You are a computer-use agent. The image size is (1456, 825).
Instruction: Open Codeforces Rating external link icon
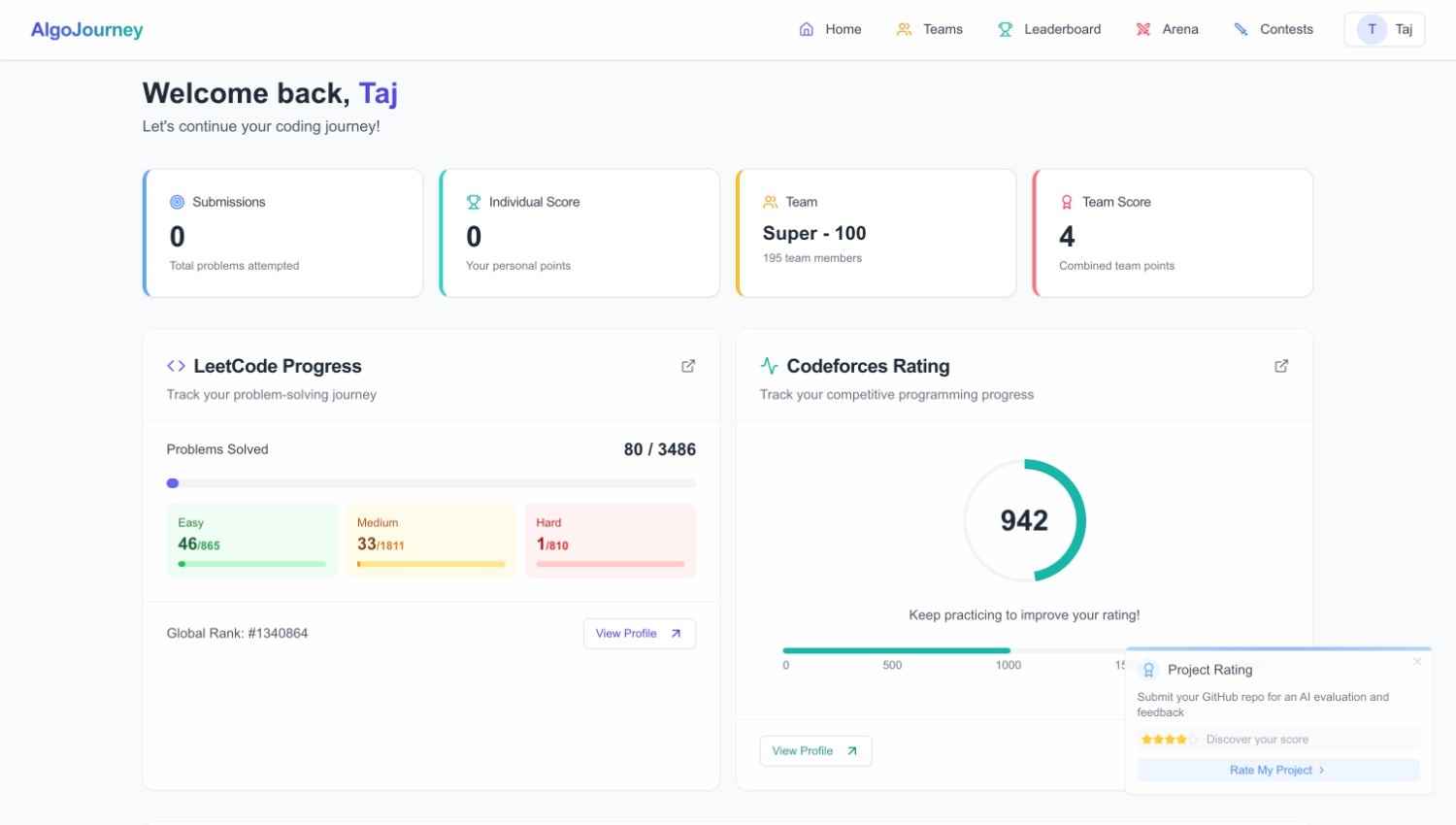point(1281,366)
